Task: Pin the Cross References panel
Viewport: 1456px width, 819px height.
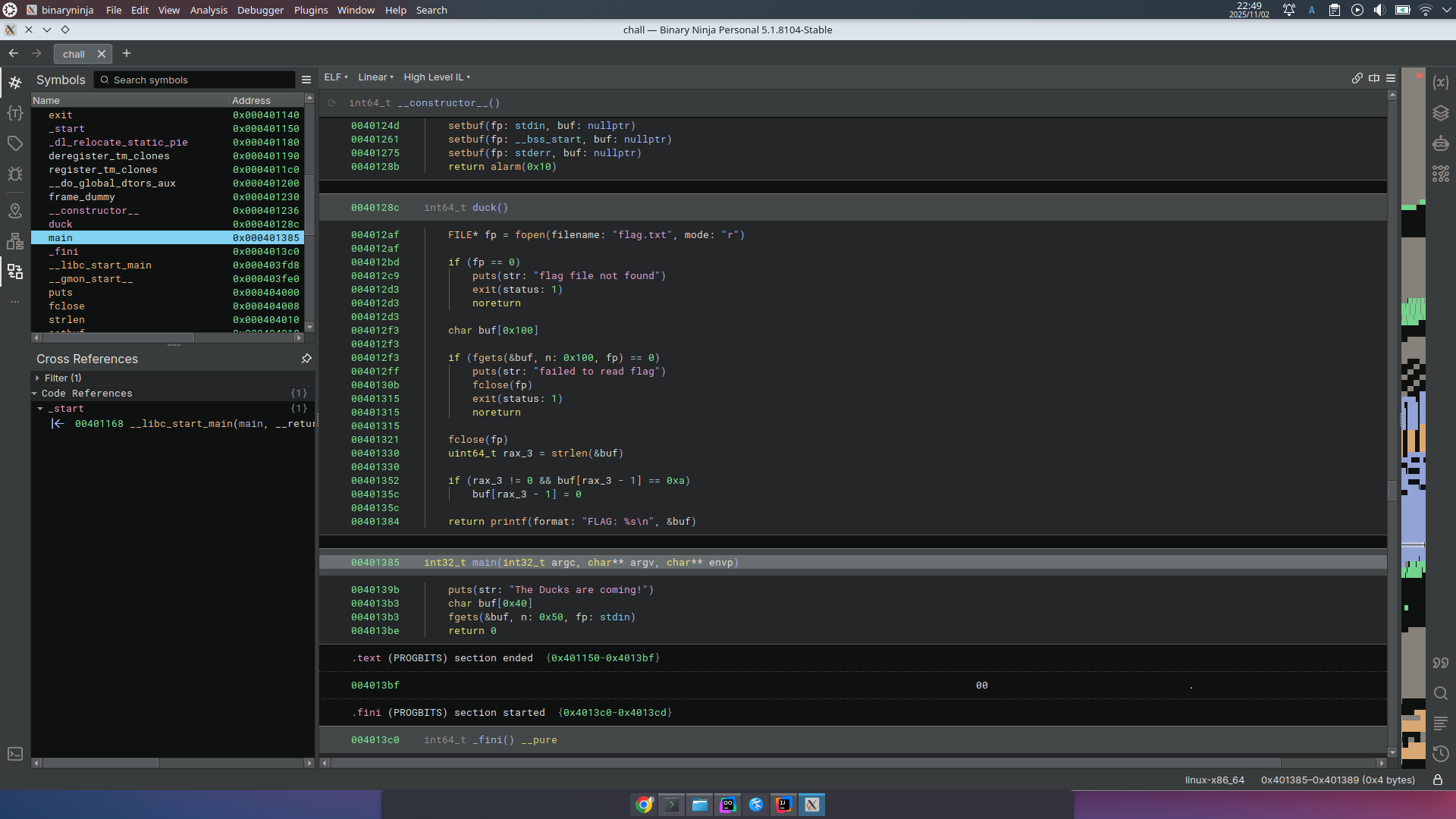Action: coord(306,359)
